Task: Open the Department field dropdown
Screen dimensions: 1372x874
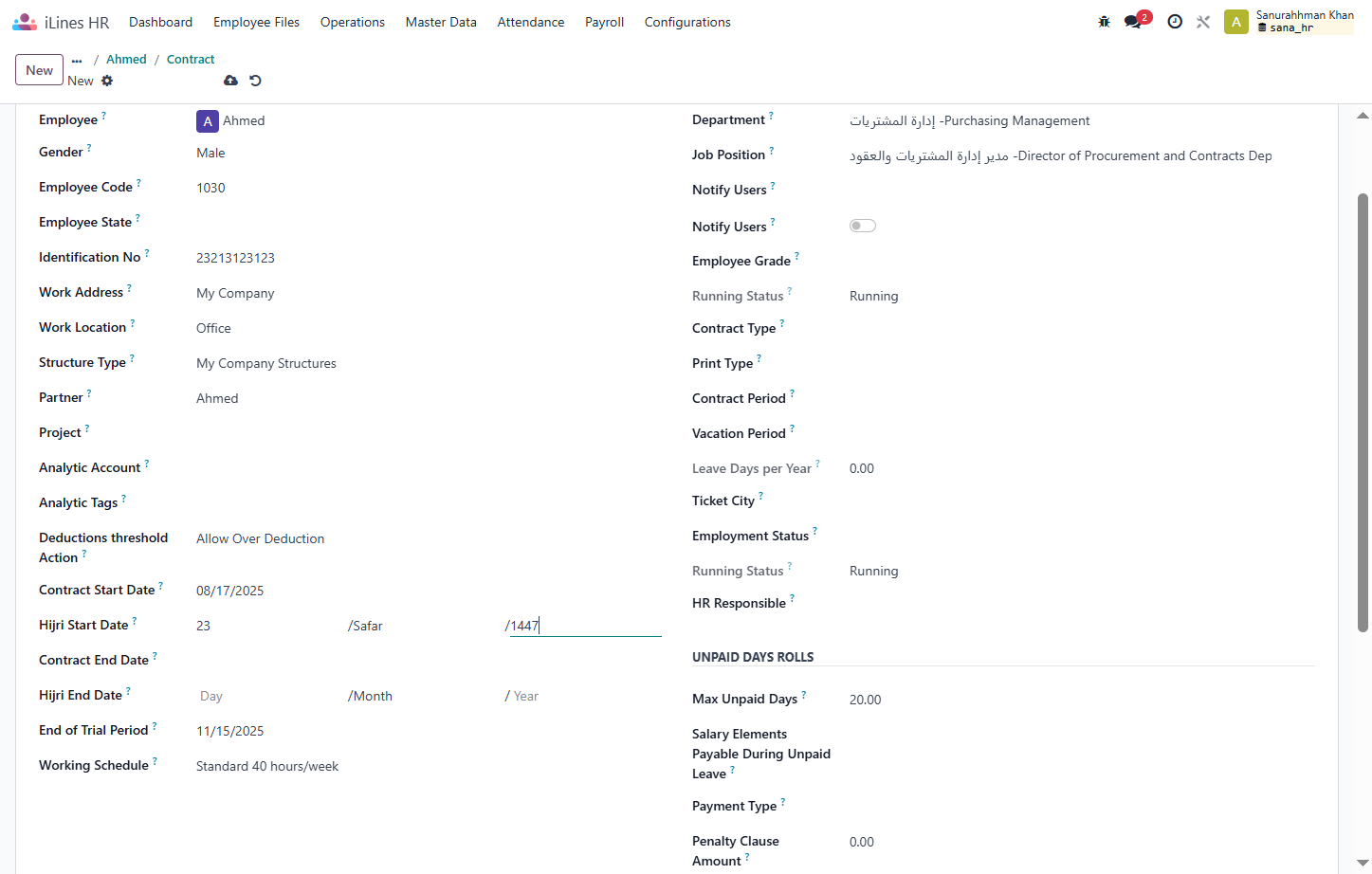Action: click(1082, 120)
